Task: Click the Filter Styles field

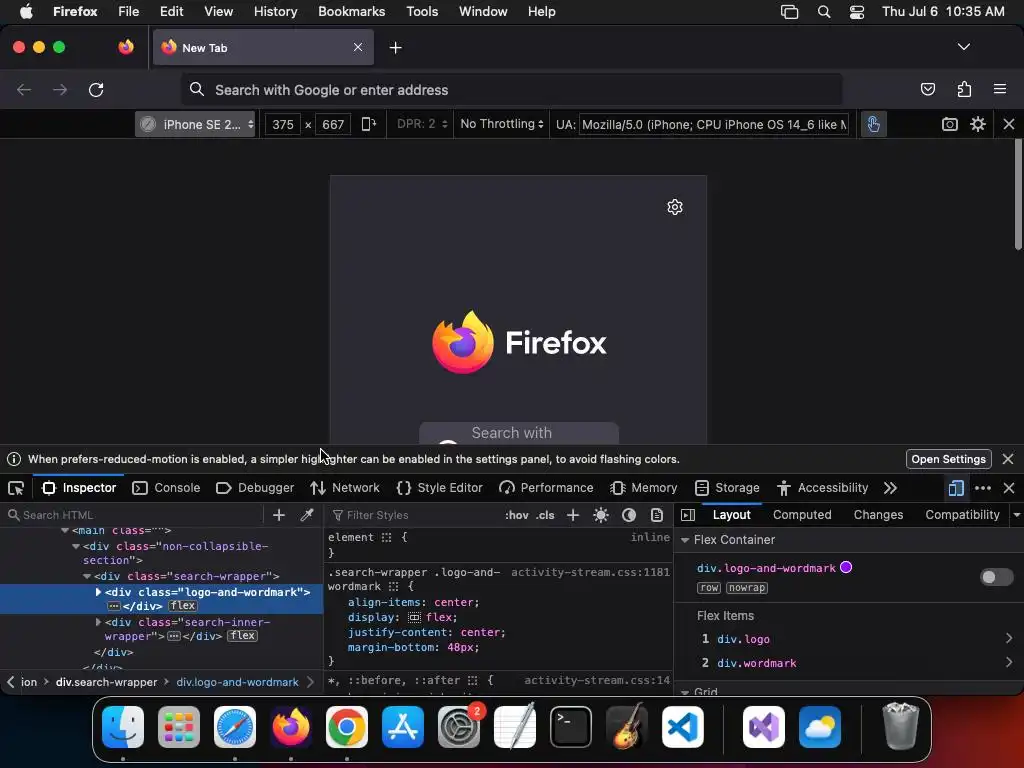Action: pos(415,515)
